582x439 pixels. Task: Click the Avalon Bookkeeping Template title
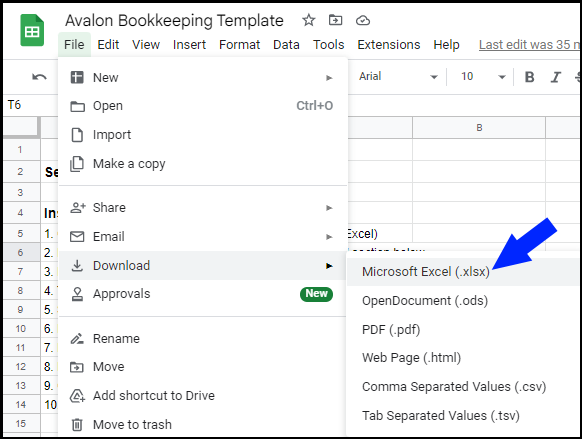174,20
